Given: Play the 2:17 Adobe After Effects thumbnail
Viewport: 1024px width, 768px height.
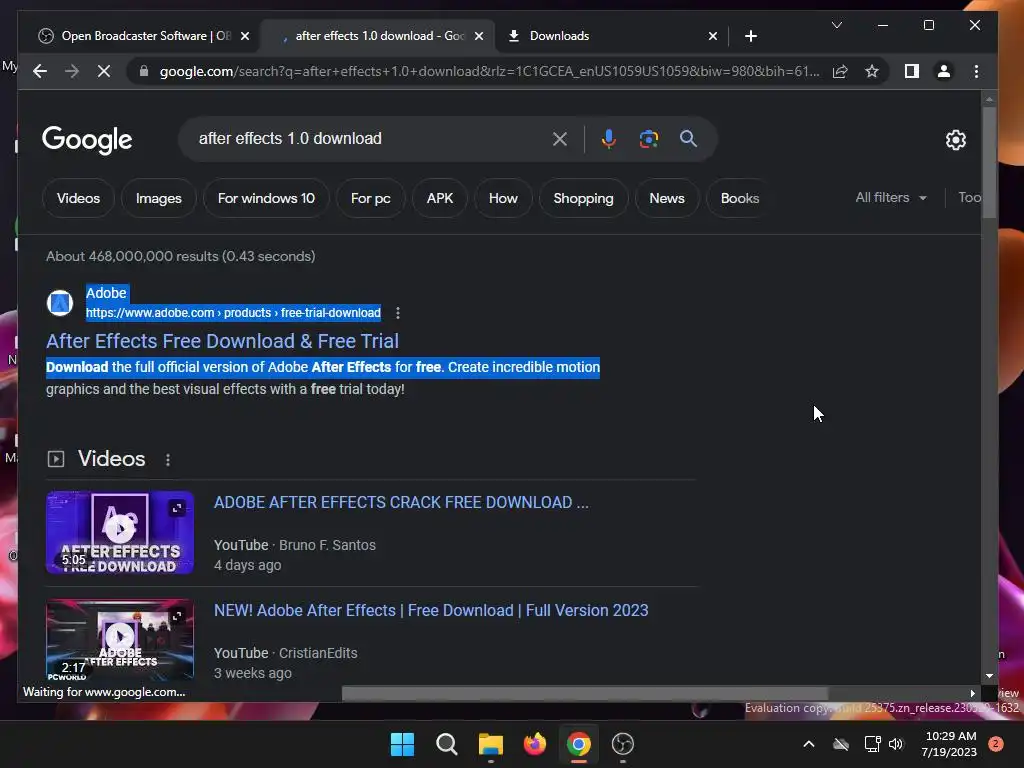Looking at the screenshot, I should (x=120, y=640).
